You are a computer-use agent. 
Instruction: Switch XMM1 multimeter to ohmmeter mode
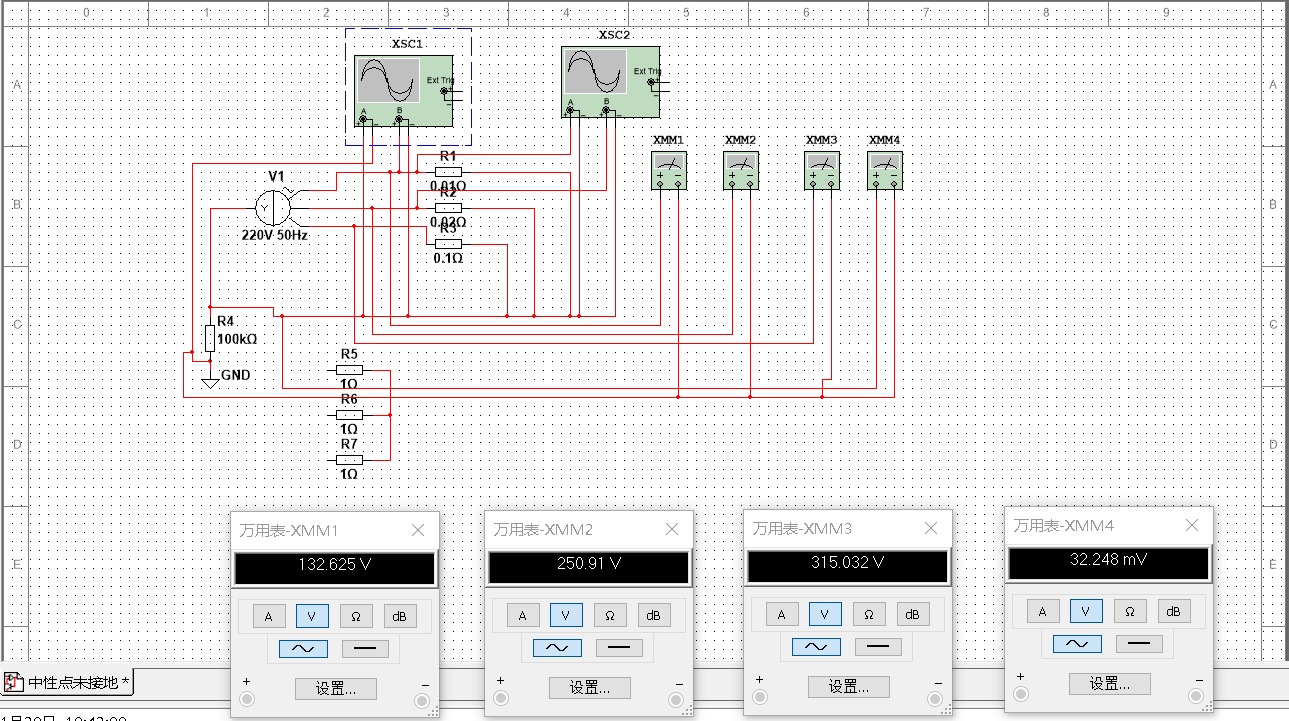click(356, 616)
